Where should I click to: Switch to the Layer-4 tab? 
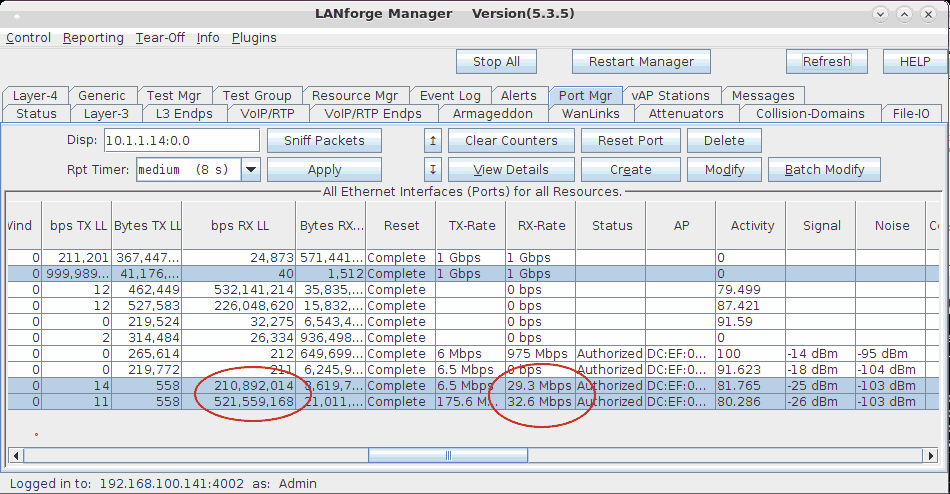coord(35,96)
